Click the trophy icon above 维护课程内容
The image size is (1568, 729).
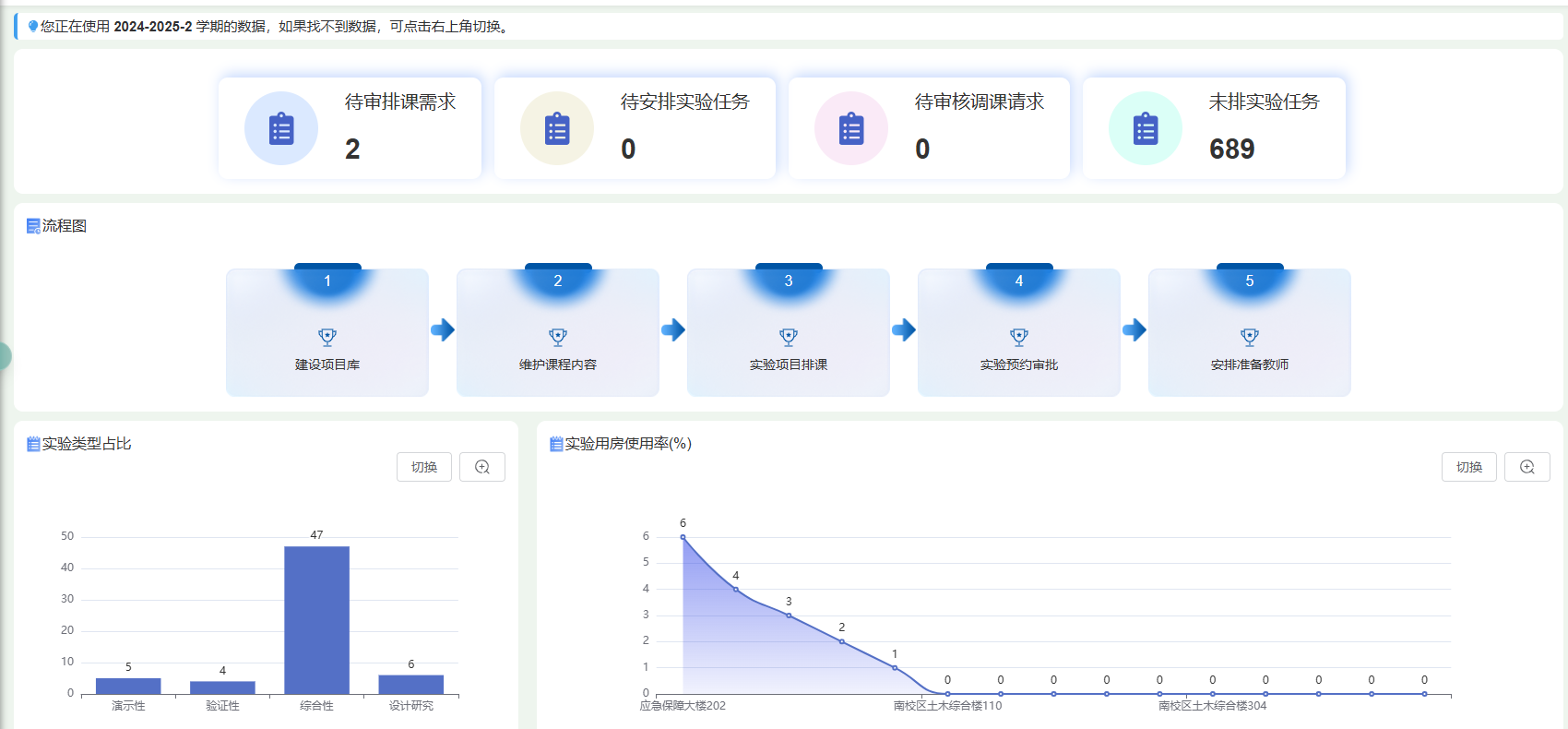point(558,337)
